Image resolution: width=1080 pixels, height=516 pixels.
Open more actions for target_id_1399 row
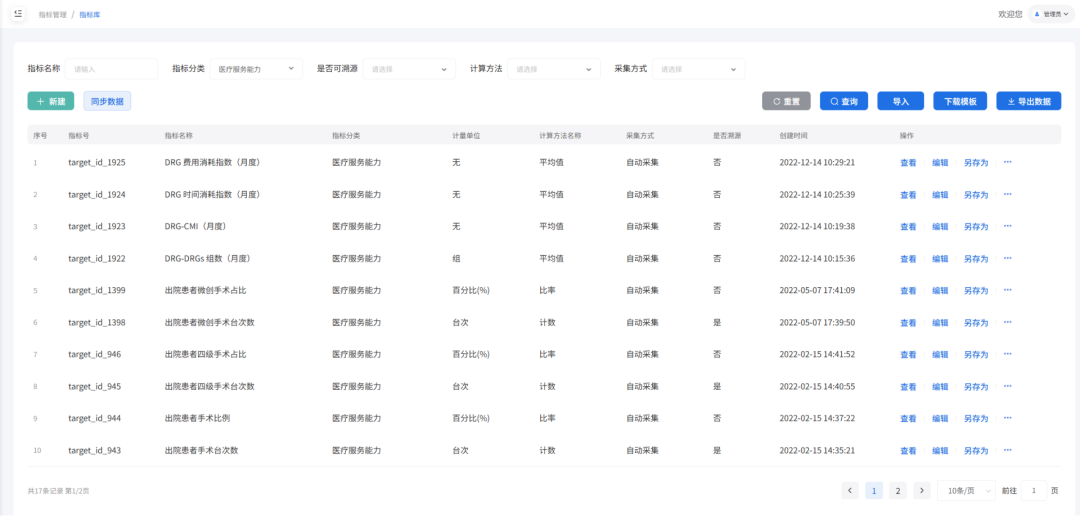(x=1007, y=290)
